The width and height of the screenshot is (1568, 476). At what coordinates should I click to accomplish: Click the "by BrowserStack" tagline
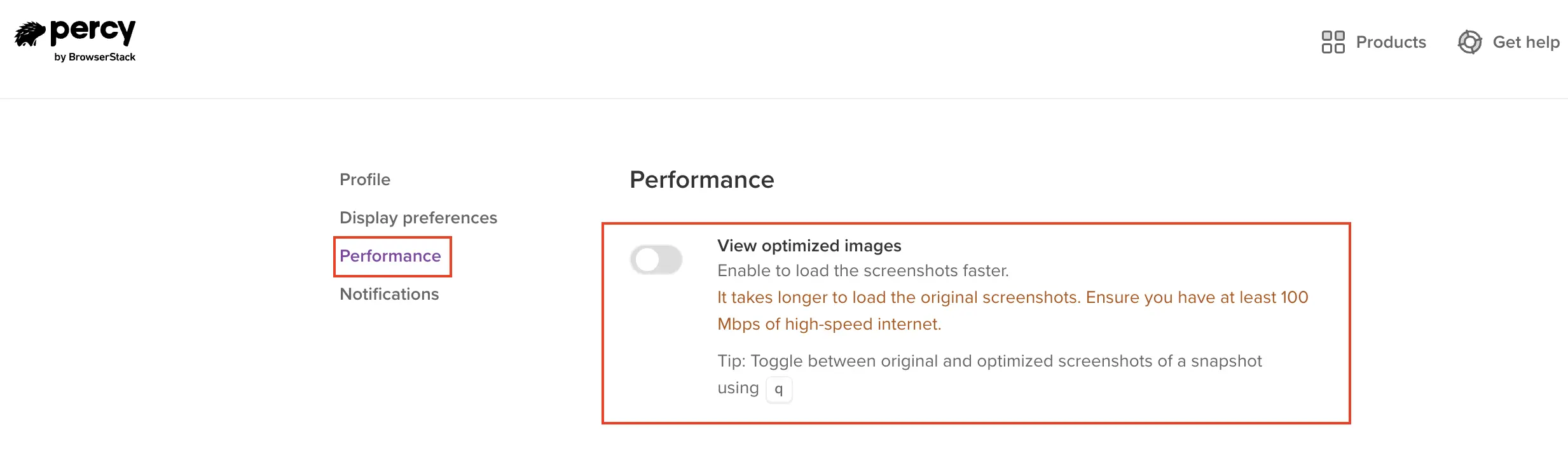[95, 57]
